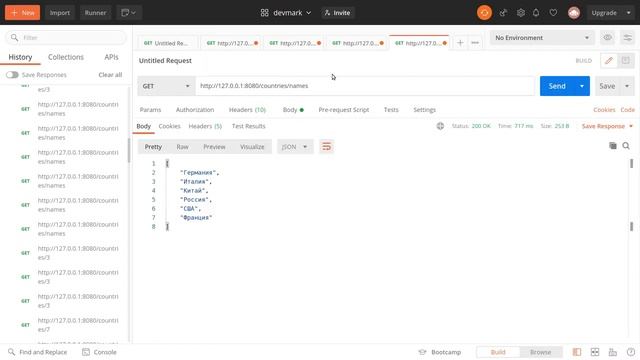Image resolution: width=640 pixels, height=360 pixels.
Task: Switch to Build mode in footer
Action: (x=498, y=352)
